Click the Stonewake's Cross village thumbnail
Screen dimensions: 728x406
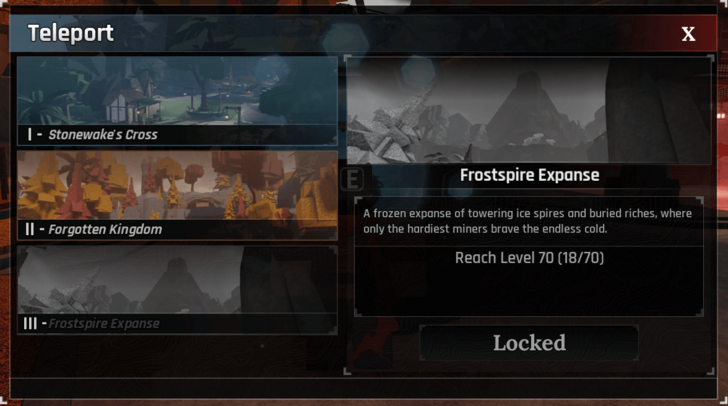pos(177,91)
